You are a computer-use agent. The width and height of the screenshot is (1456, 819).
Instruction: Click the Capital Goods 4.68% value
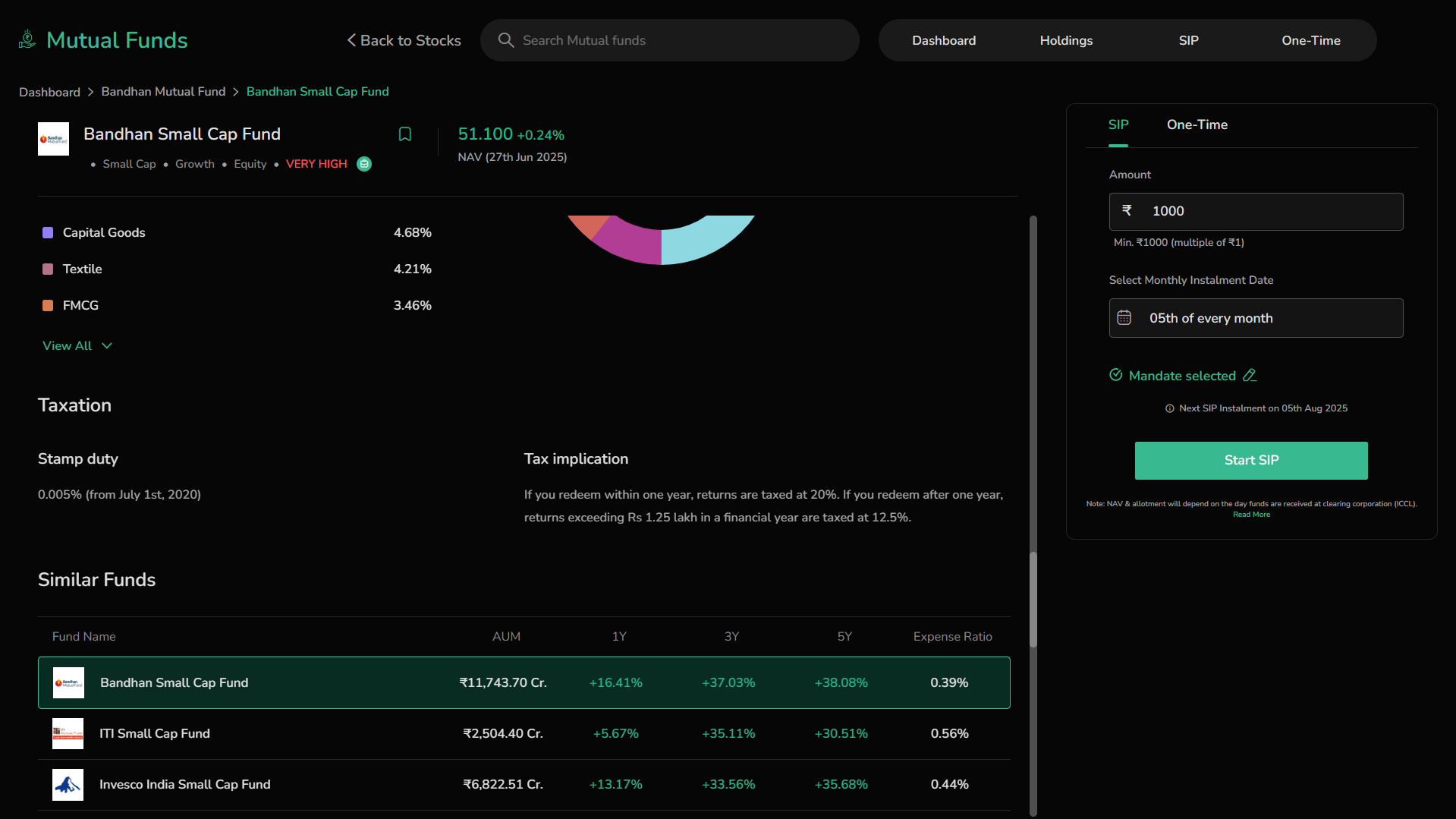pos(412,233)
